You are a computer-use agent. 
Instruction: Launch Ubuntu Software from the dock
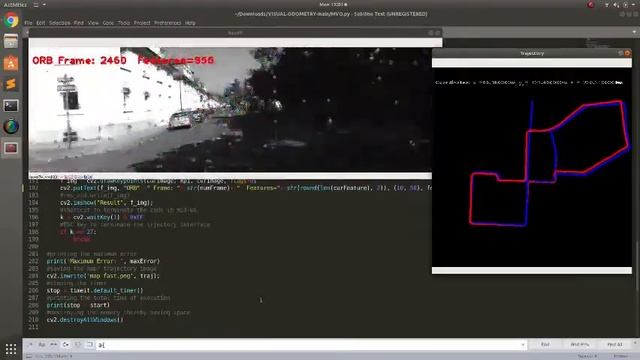pyautogui.click(x=11, y=63)
